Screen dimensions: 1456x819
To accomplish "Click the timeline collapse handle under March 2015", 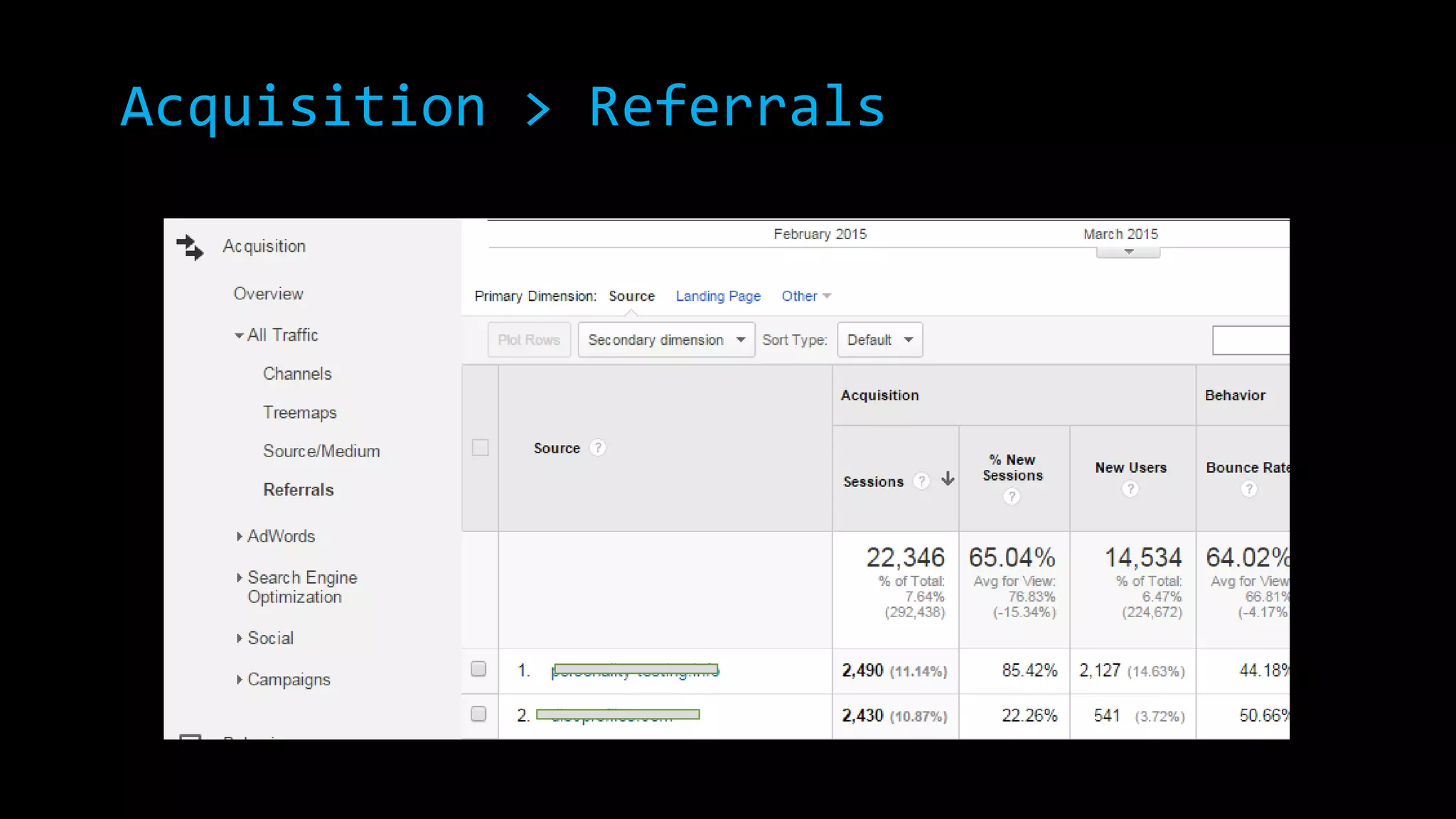I will click(x=1128, y=252).
